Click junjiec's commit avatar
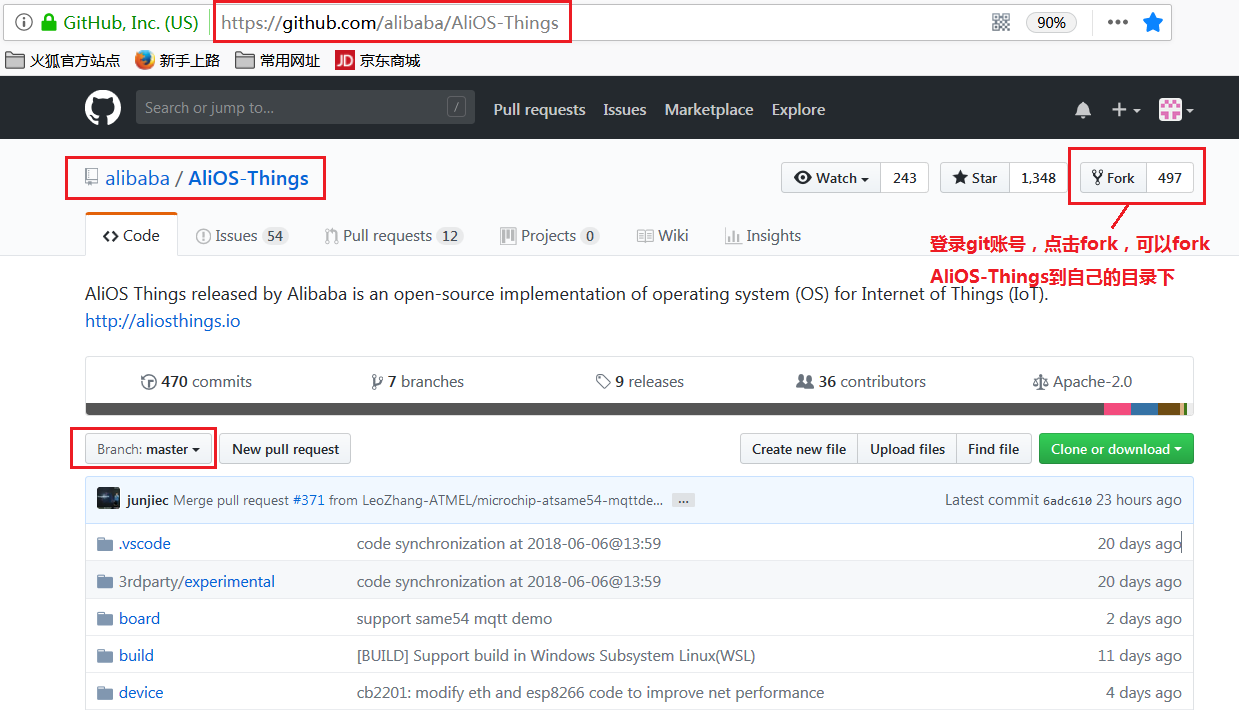Viewport: 1239px width, 710px height. pos(108,499)
